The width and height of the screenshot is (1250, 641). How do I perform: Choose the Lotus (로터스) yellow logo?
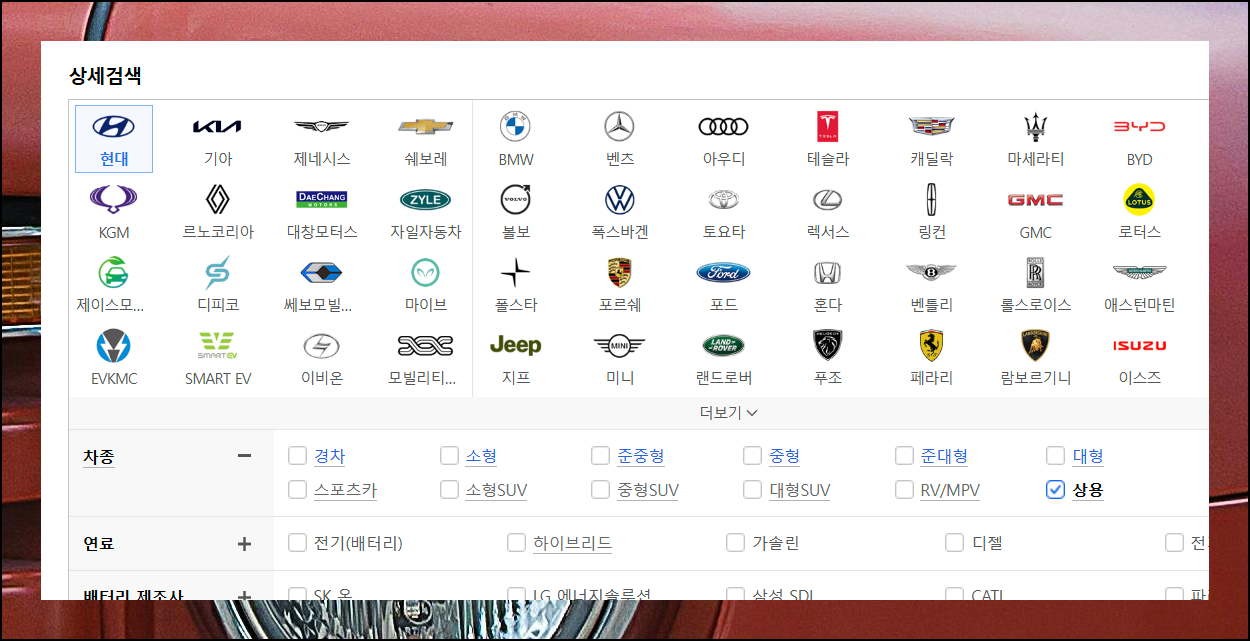[x=1139, y=199]
